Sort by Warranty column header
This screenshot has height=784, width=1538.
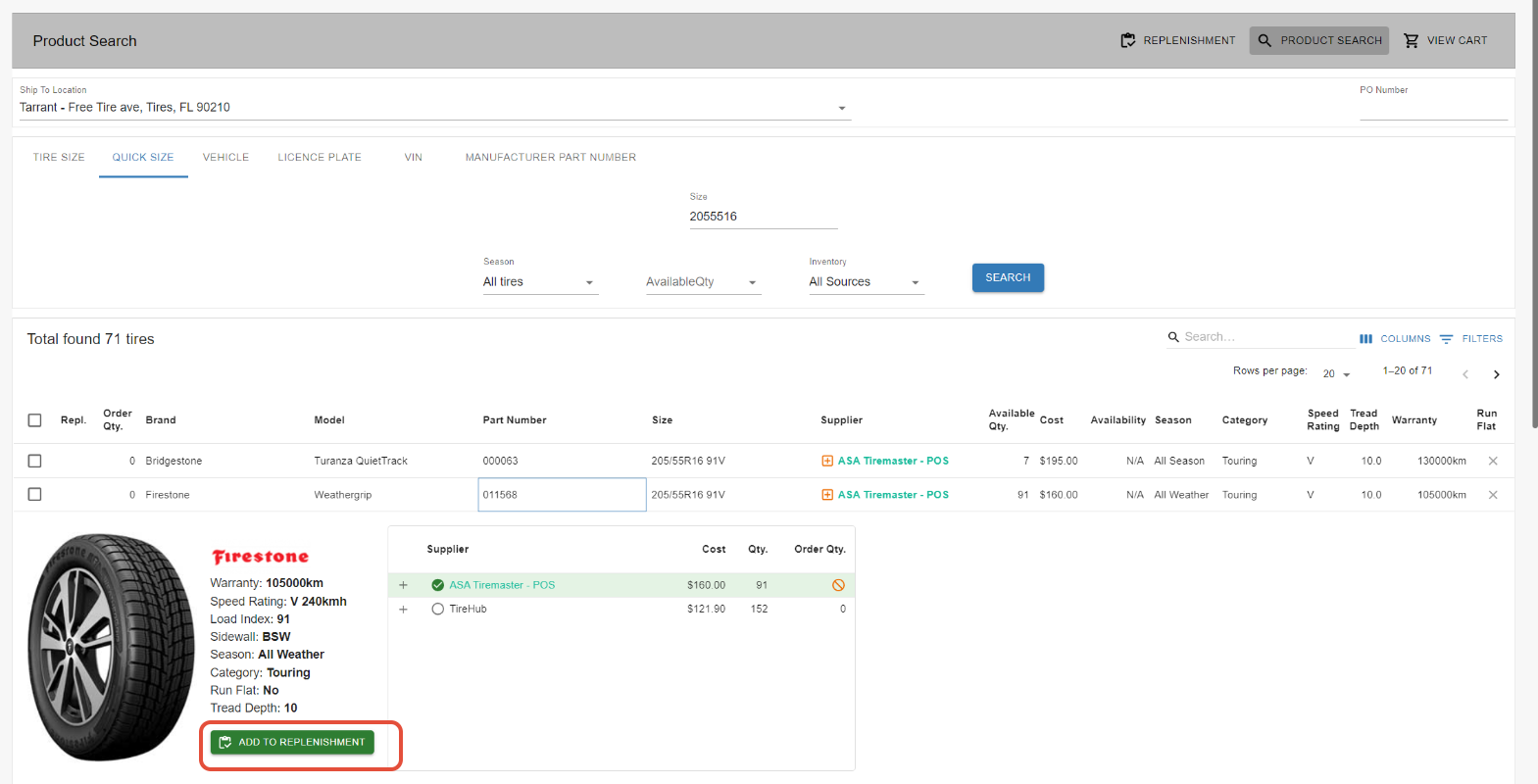pyautogui.click(x=1414, y=420)
